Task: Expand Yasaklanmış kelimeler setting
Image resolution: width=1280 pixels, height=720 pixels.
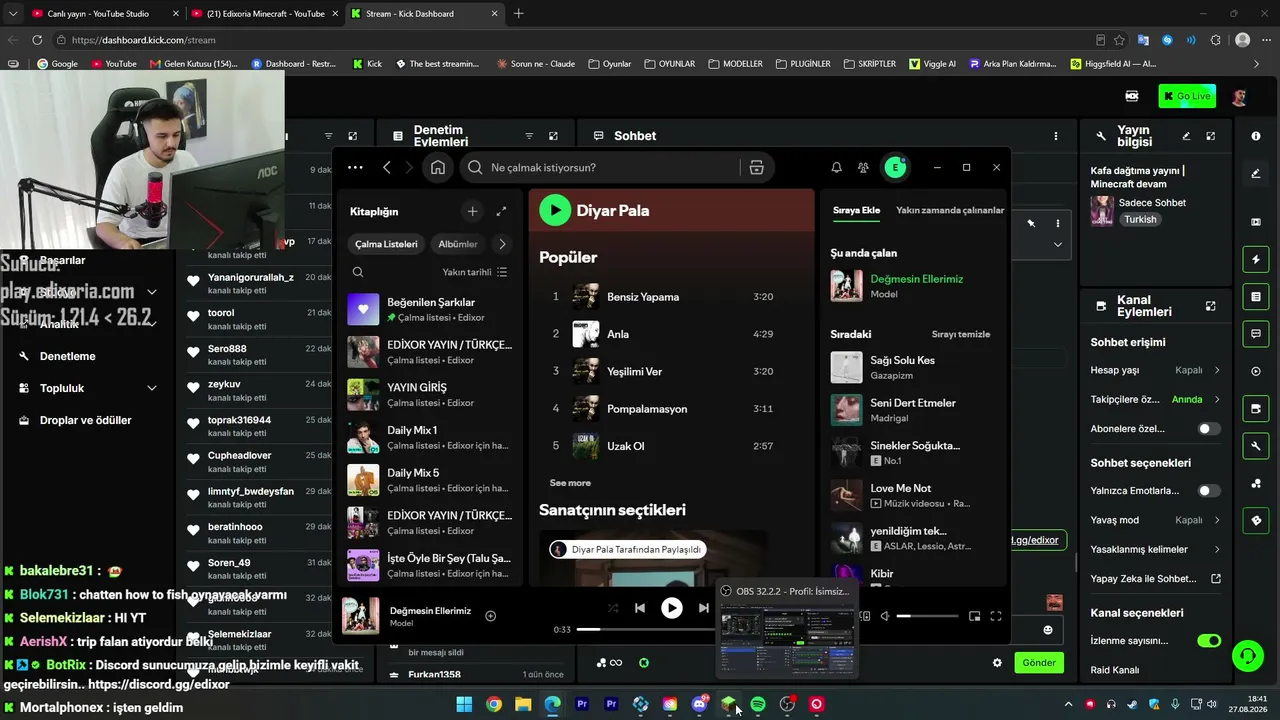Action: coord(1217,549)
